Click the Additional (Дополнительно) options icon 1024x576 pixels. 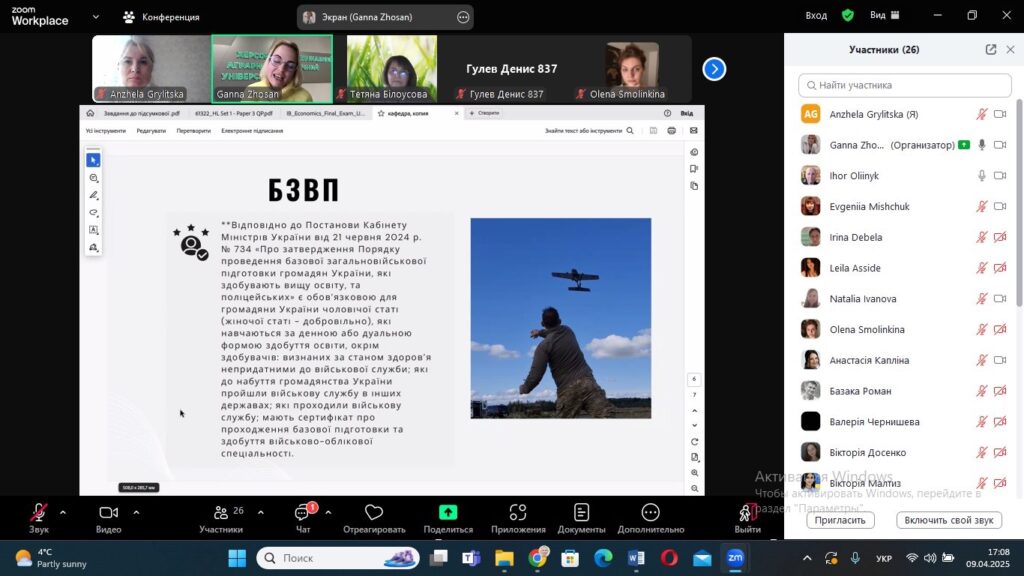650,515
